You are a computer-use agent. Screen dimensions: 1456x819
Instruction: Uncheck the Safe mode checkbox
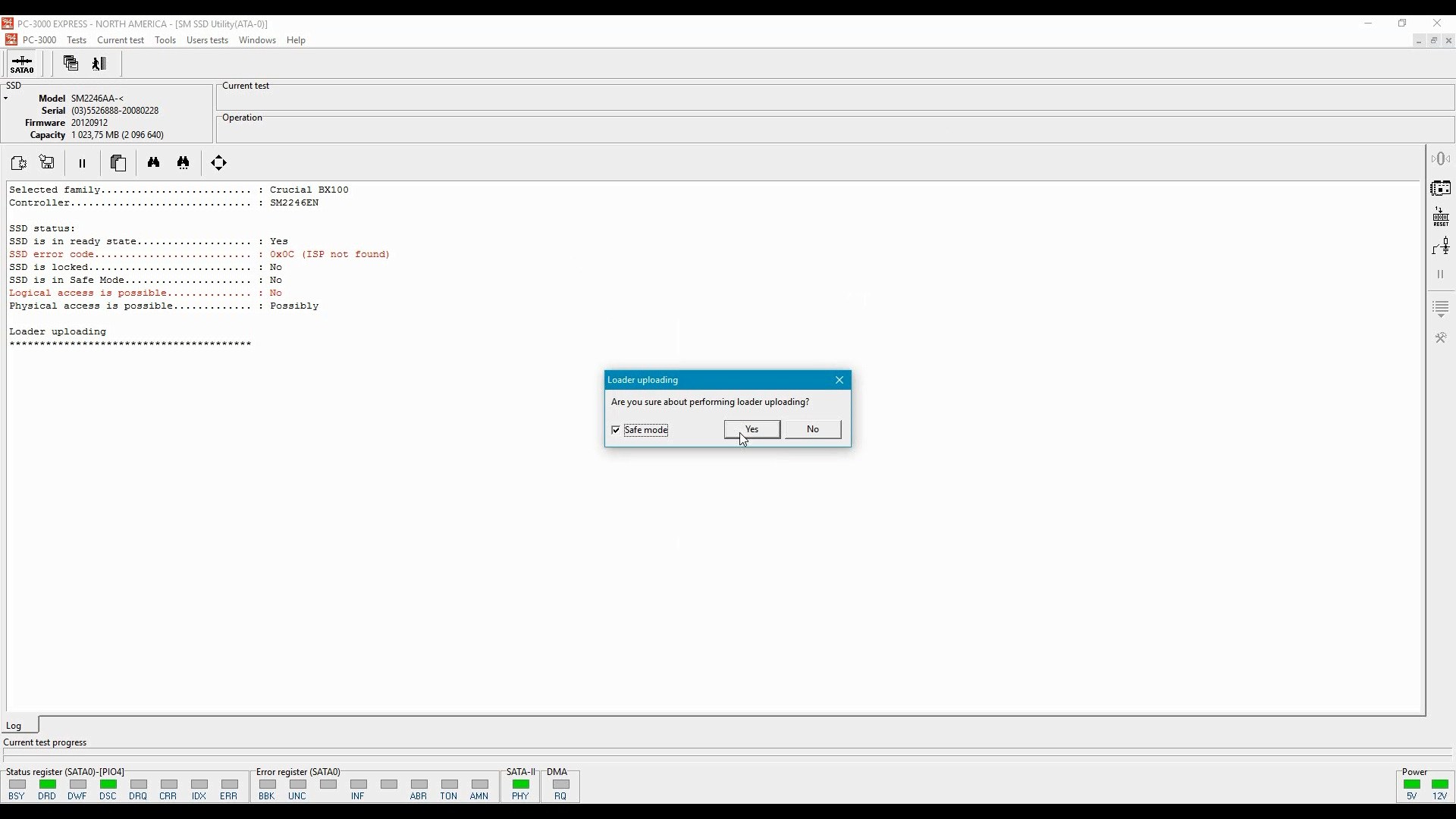click(x=616, y=430)
